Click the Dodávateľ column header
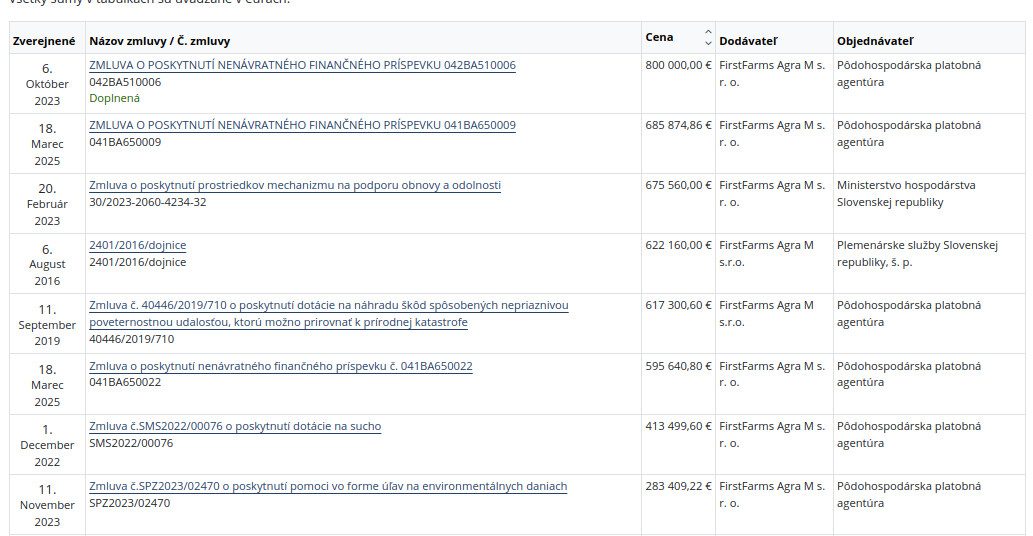Viewport: 1033px width, 536px height. point(748,41)
